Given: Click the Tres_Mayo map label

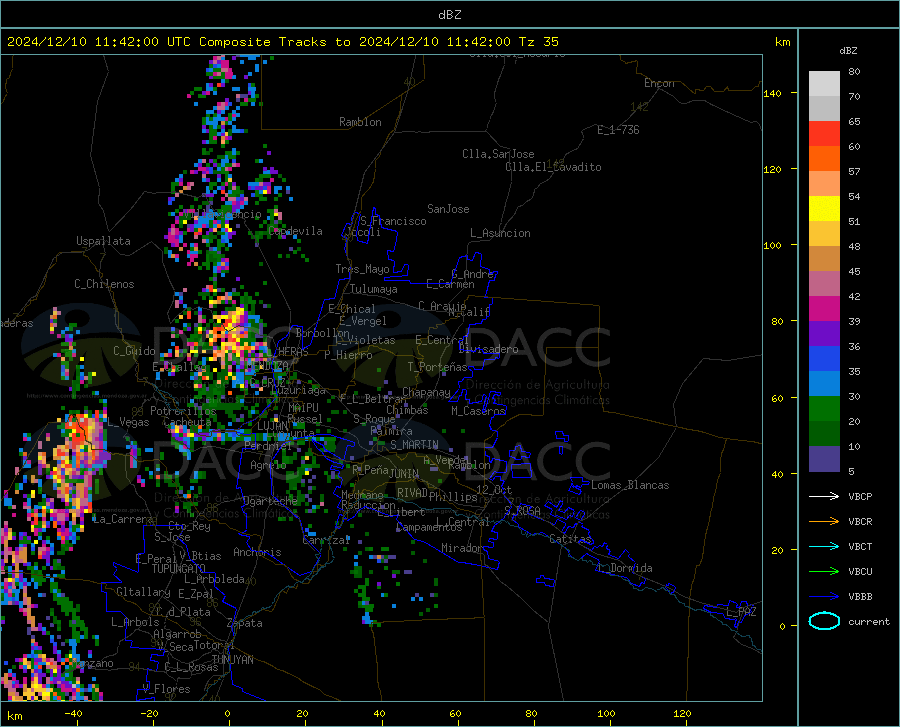Looking at the screenshot, I should (x=362, y=269).
